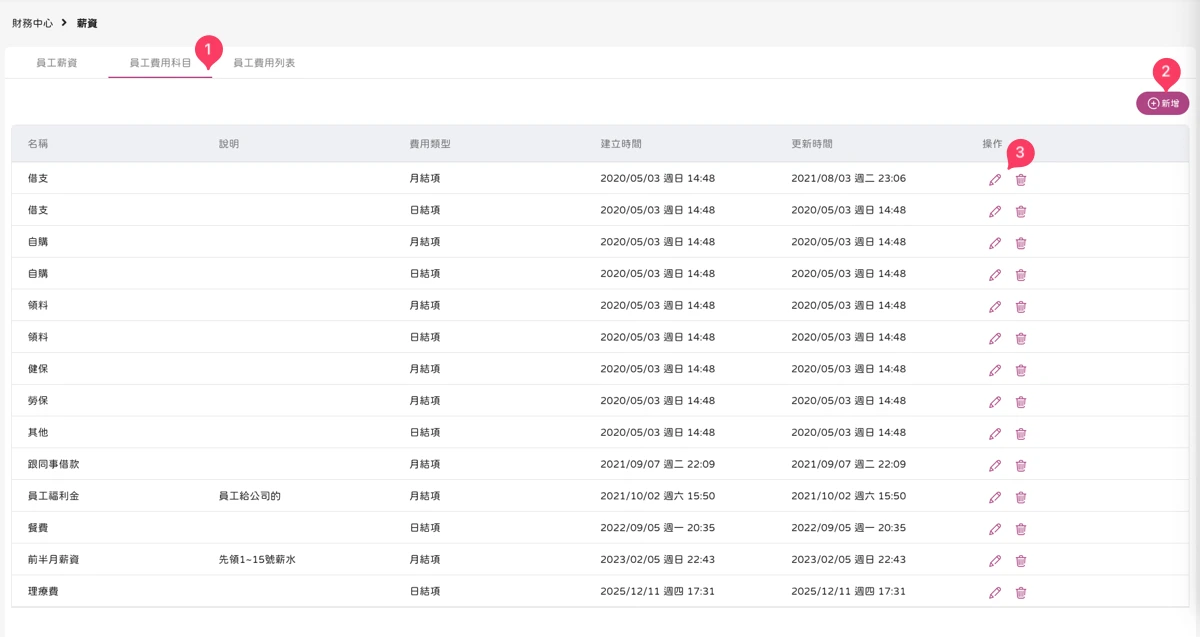Delete the 理療費 row
Image resolution: width=1200 pixels, height=637 pixels.
tap(1021, 592)
